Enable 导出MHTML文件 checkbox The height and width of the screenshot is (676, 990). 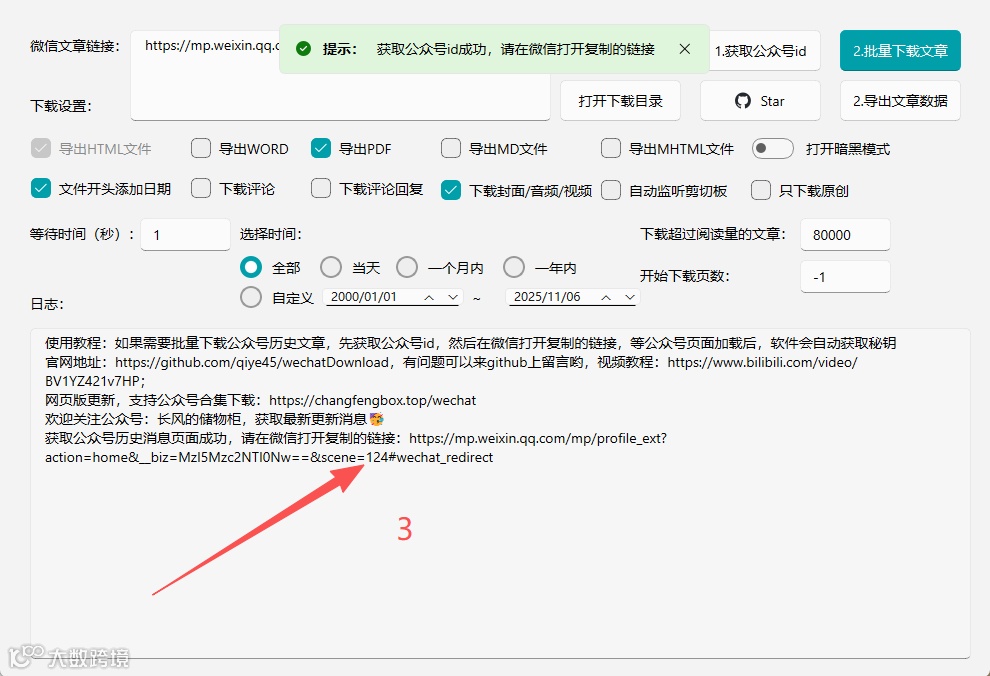[x=611, y=148]
